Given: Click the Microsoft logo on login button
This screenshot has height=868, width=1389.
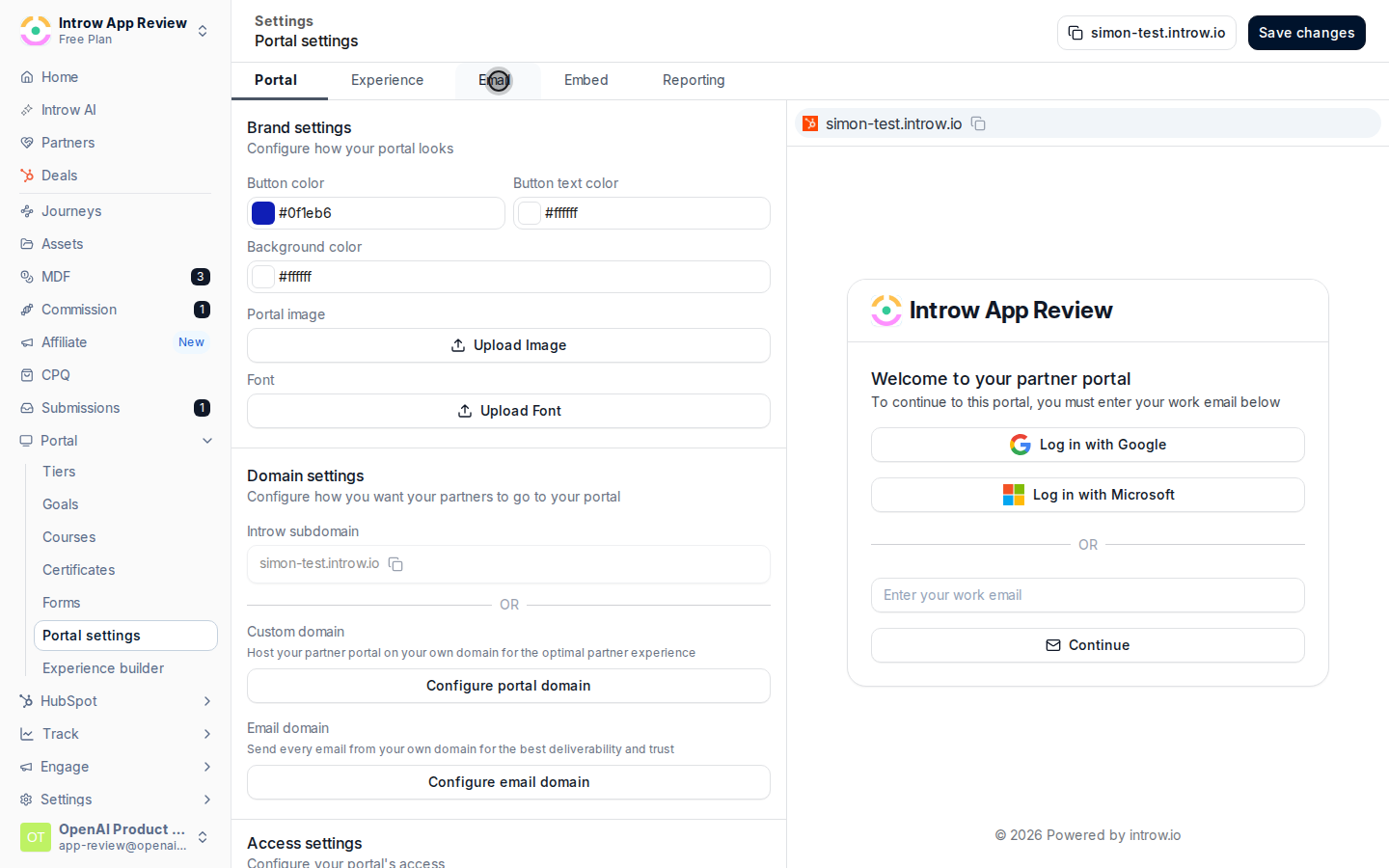Looking at the screenshot, I should point(1014,495).
